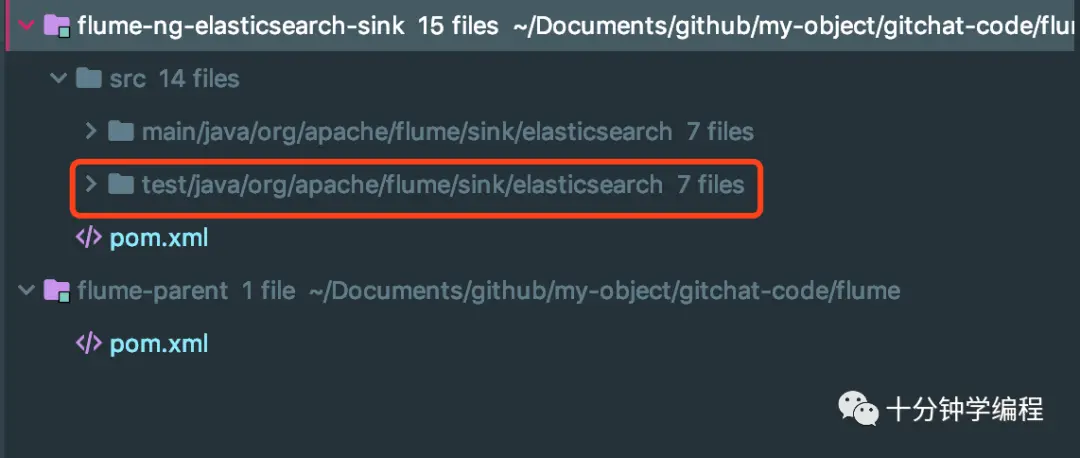Viewport: 1080px width, 458px height.
Task: Click the test/java folder icon
Action: 121,184
